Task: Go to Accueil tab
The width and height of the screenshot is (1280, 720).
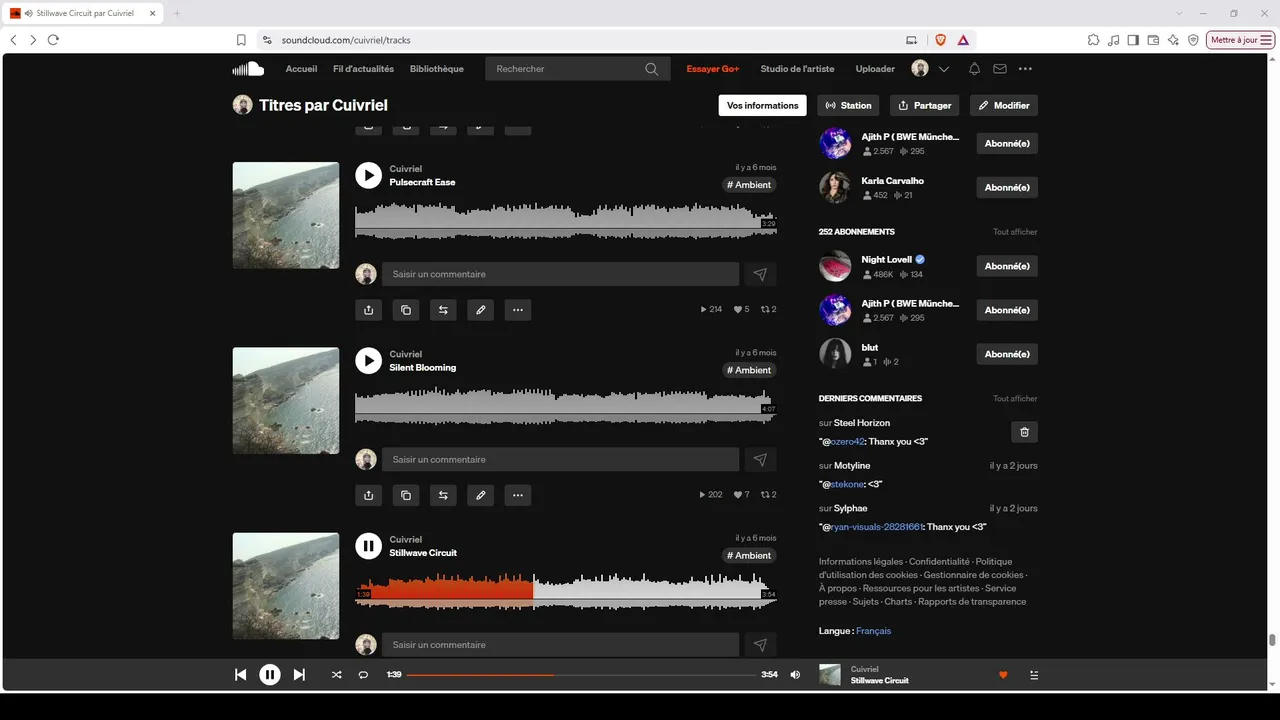Action: (301, 69)
